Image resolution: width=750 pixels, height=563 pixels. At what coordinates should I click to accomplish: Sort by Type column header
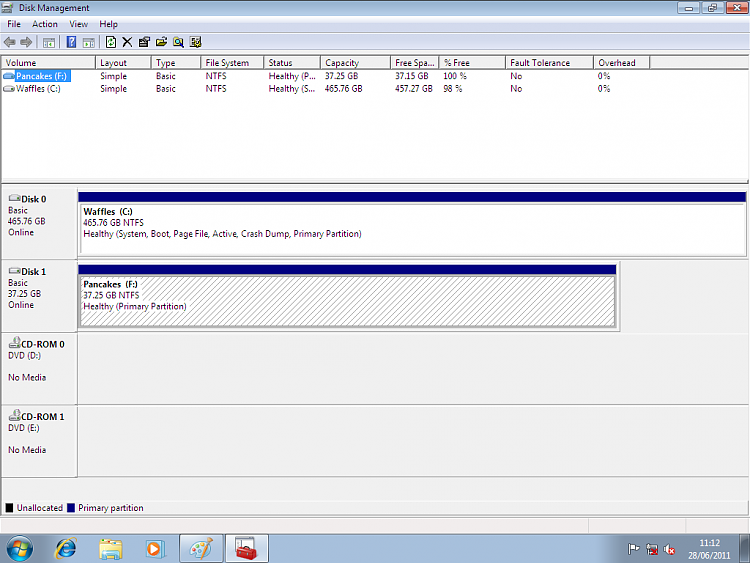(176, 63)
